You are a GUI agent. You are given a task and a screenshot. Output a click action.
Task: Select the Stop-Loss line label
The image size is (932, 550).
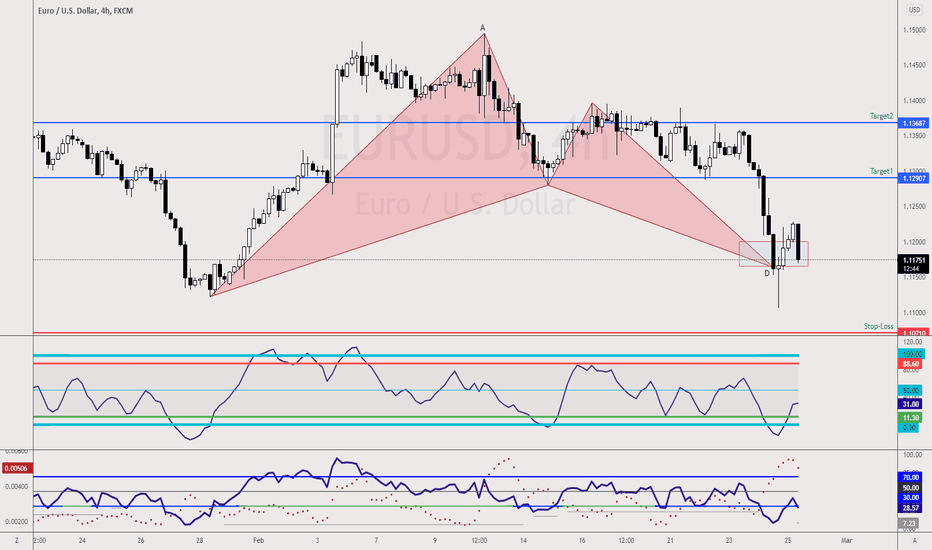tap(879, 326)
